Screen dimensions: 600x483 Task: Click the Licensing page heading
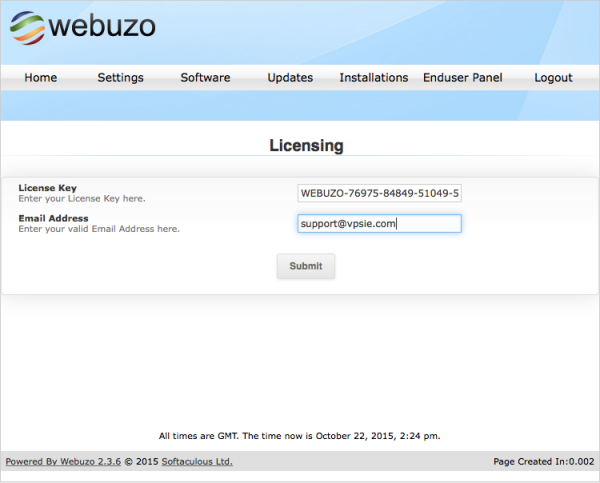307,145
